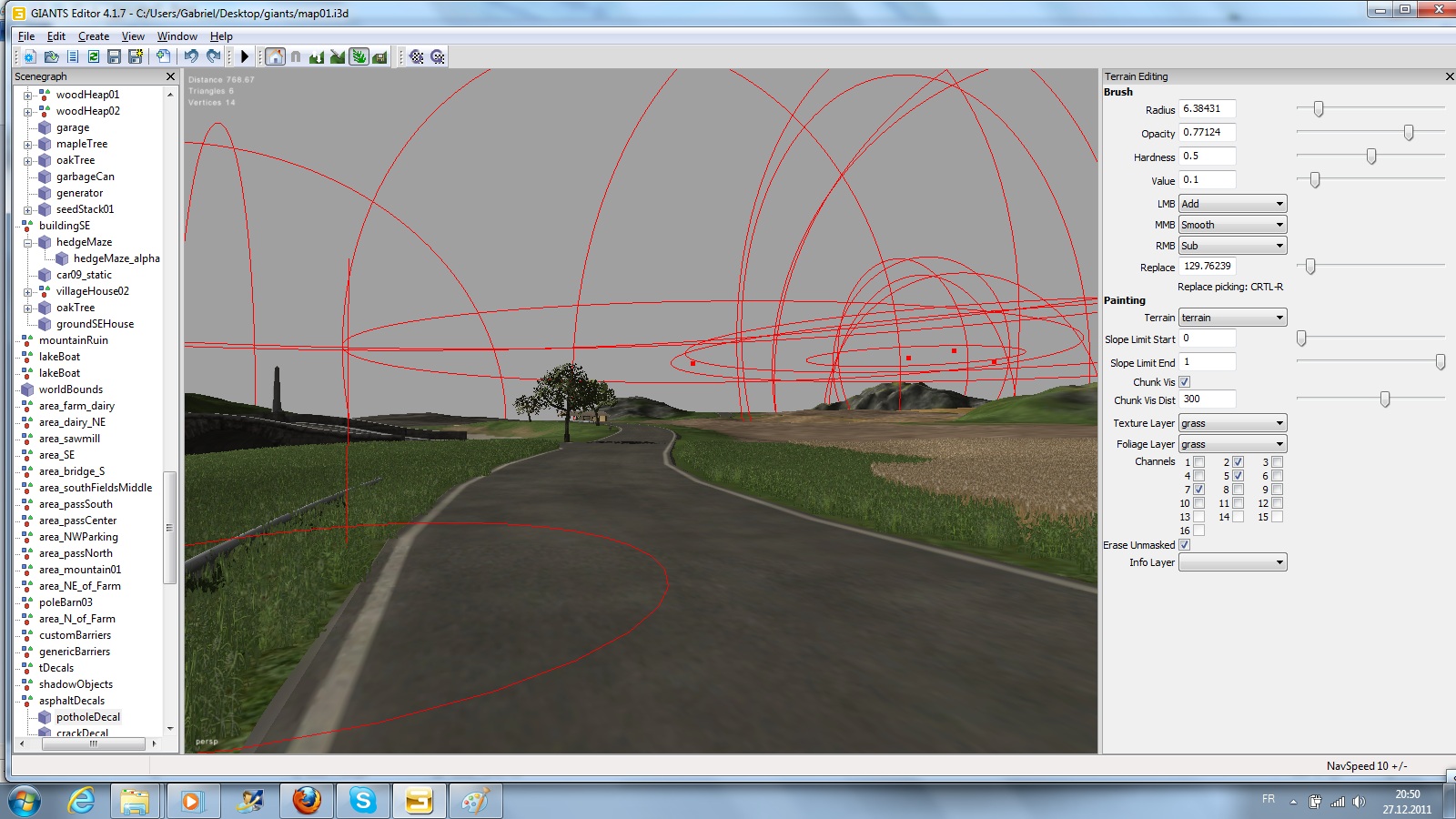Enable foliage channel 16 checkbox
Screen dimensions: 1456x819
tap(1199, 531)
